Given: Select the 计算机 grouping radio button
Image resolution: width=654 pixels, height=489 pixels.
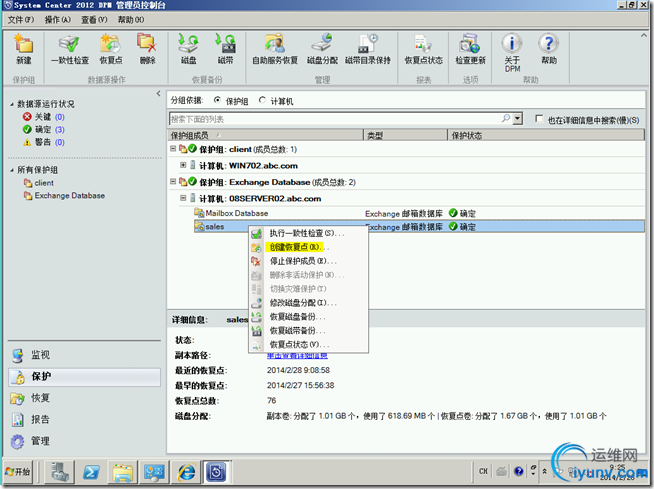Looking at the screenshot, I should point(262,100).
